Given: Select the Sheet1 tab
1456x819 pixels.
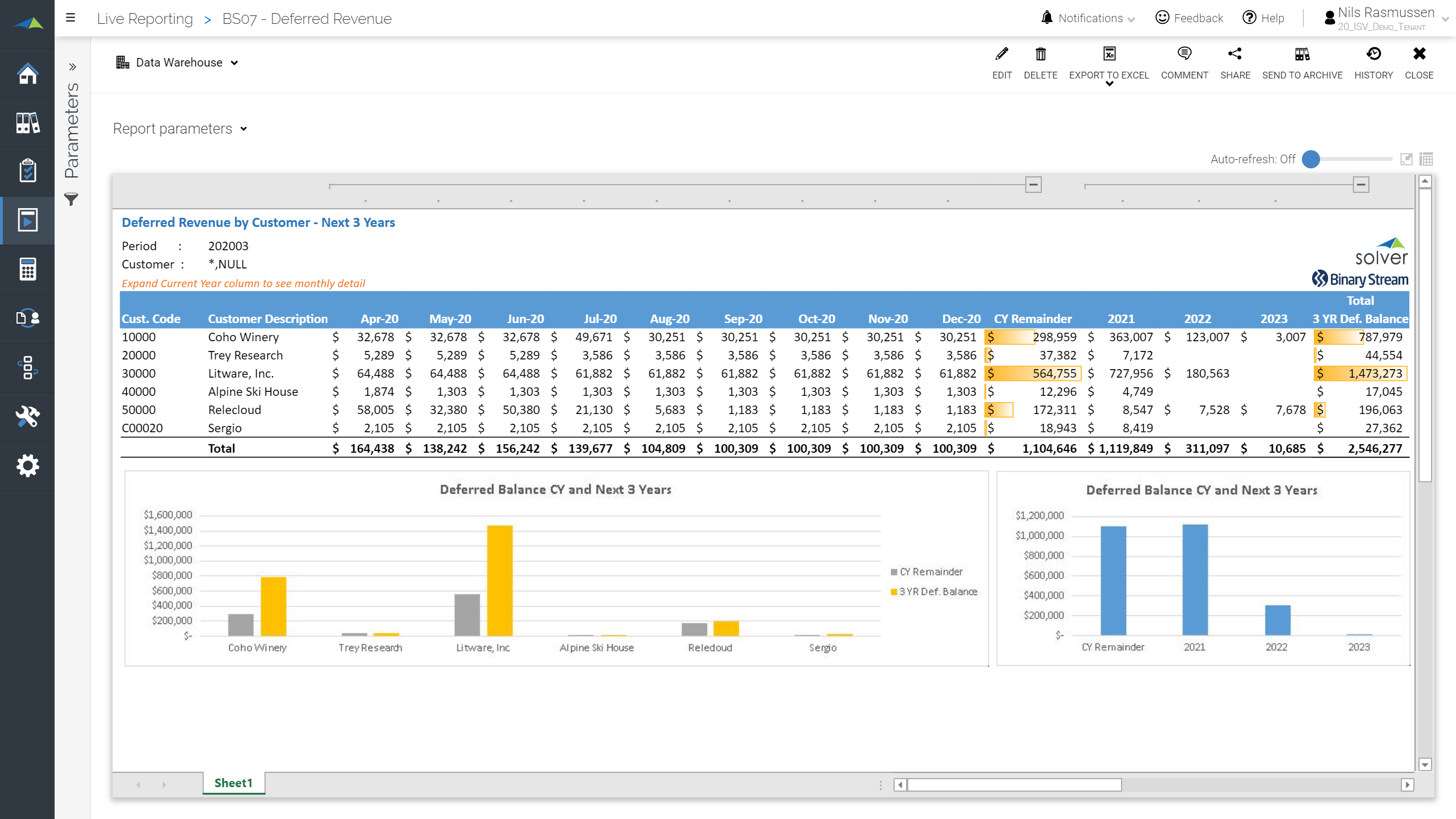Looking at the screenshot, I should (233, 783).
